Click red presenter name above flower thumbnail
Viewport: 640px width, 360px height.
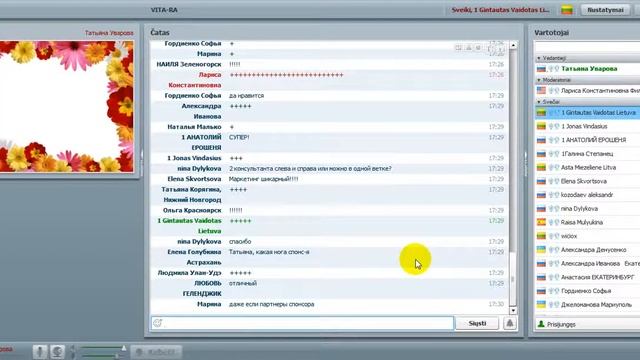109,33
